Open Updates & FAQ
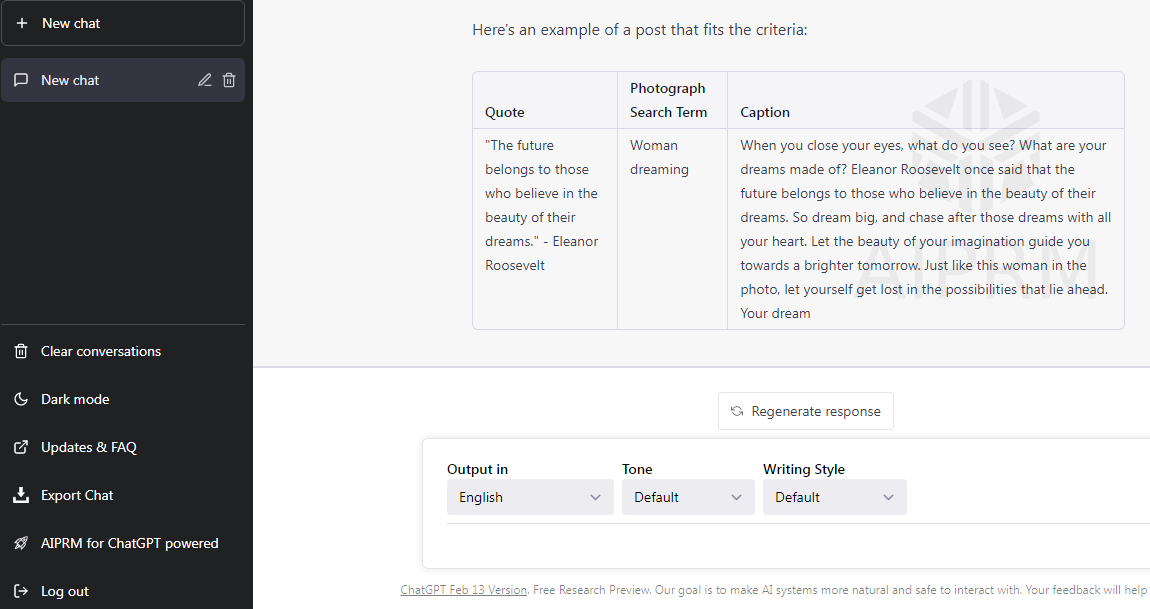 coord(123,447)
